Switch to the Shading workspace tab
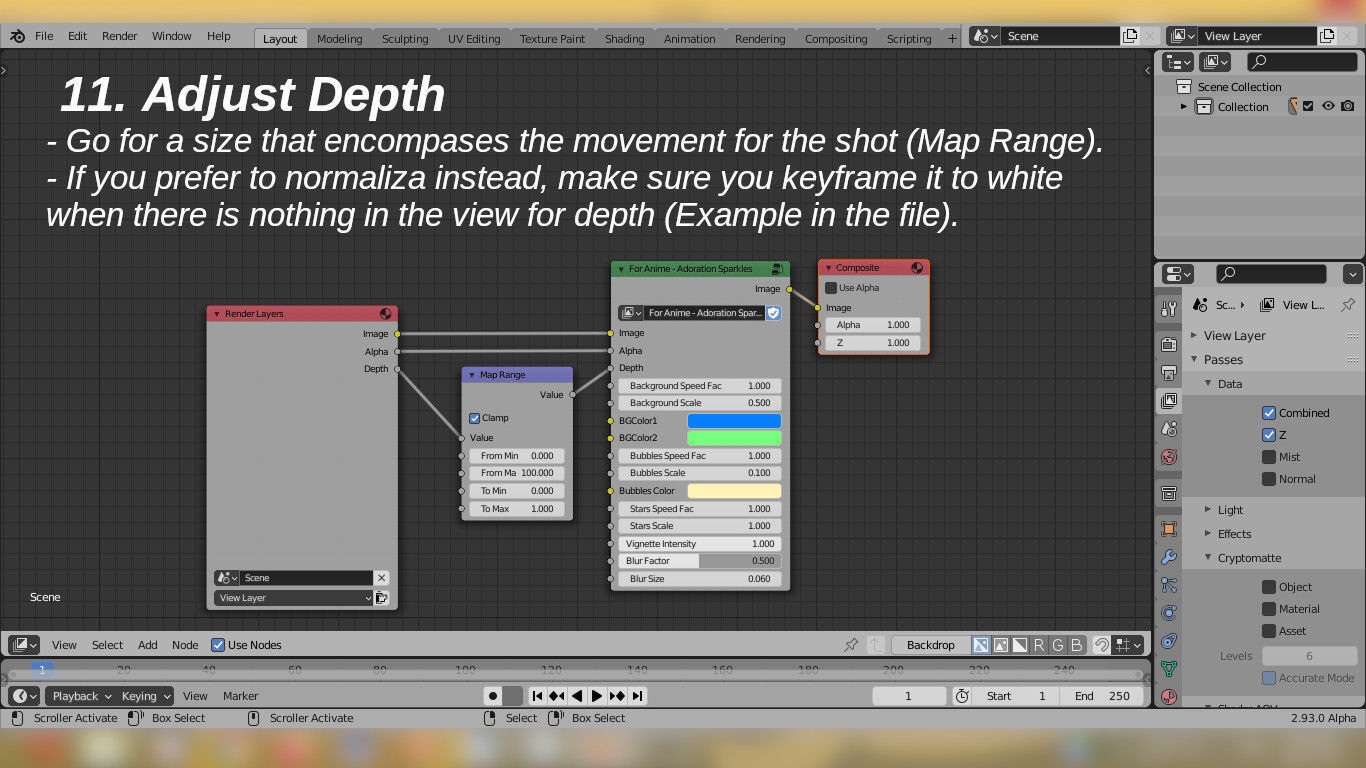Viewport: 1366px width, 768px height. tap(624, 39)
